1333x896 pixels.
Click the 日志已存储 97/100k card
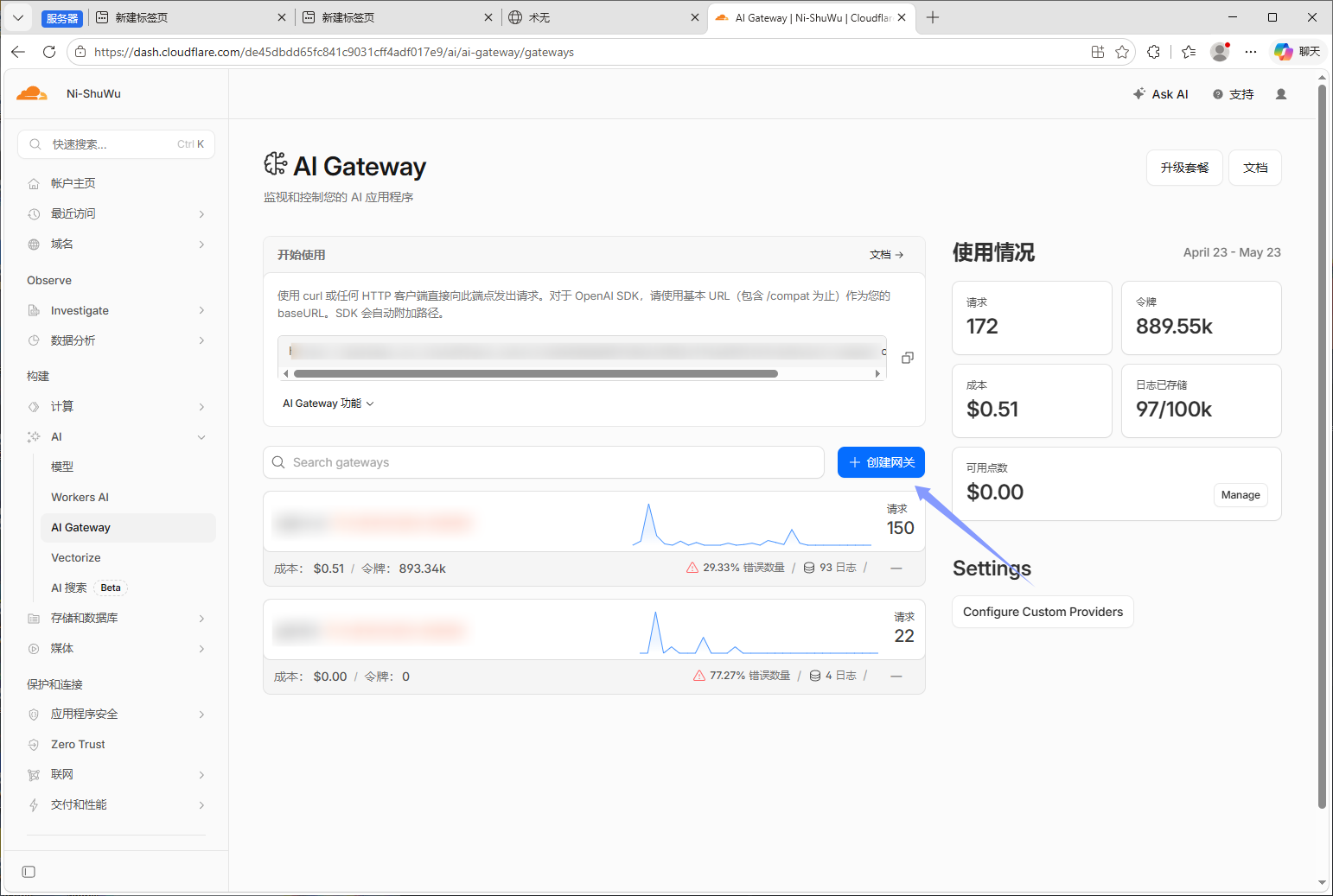pyautogui.click(x=1202, y=401)
